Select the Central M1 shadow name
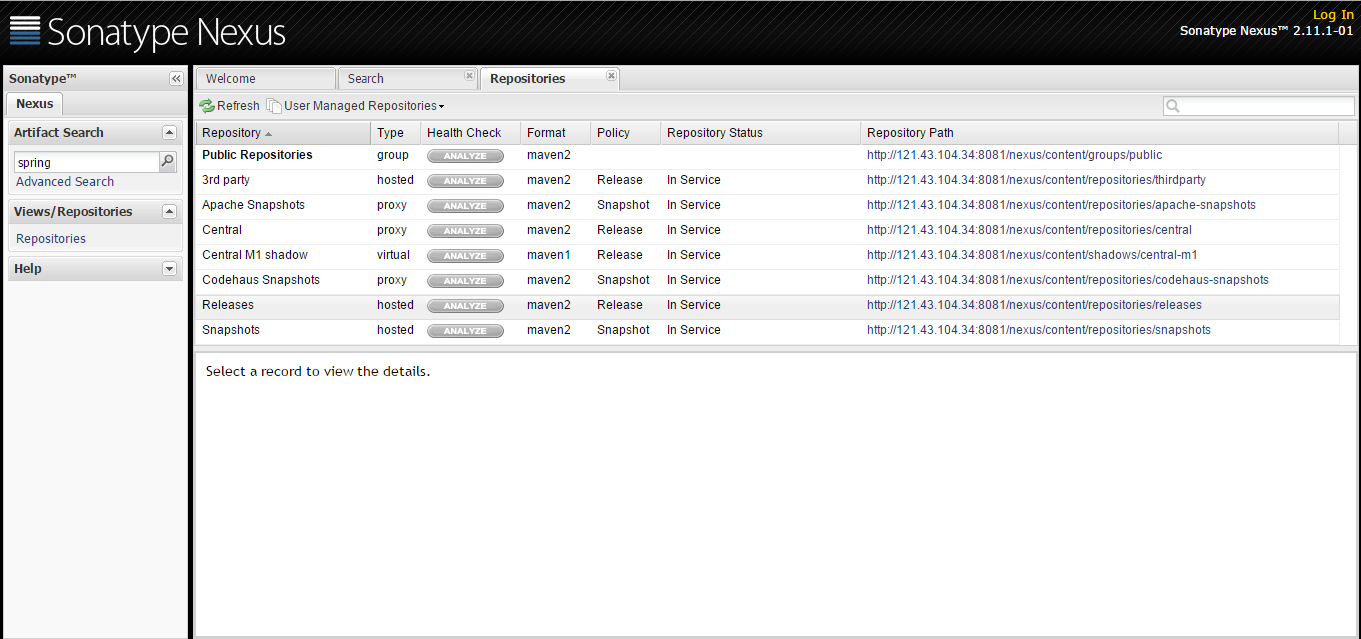 [255, 255]
